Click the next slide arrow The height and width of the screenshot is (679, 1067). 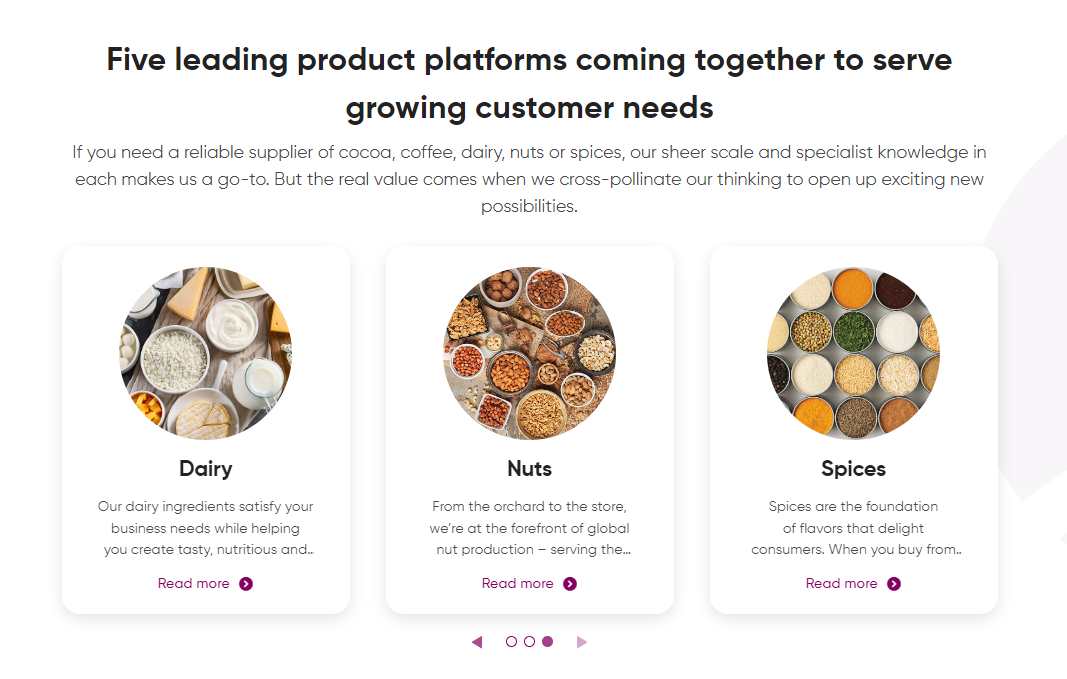(582, 642)
